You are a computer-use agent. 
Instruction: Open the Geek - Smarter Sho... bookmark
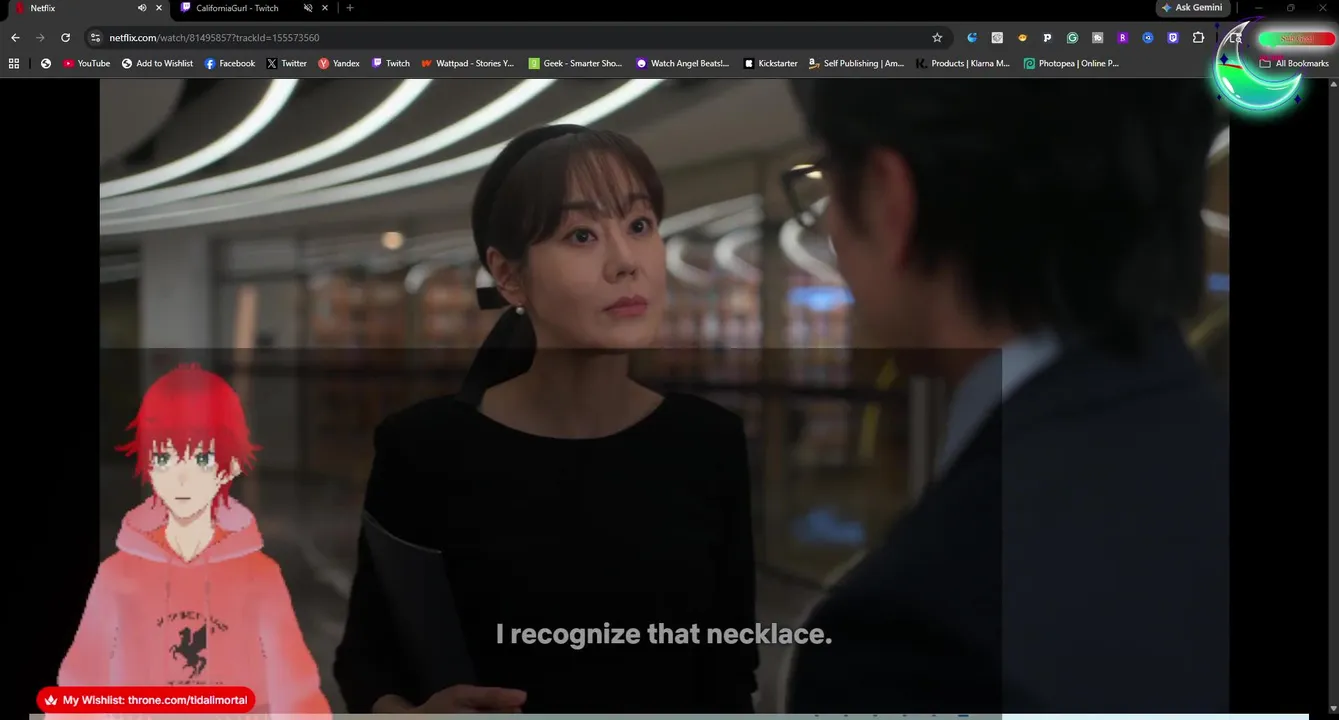coord(576,63)
